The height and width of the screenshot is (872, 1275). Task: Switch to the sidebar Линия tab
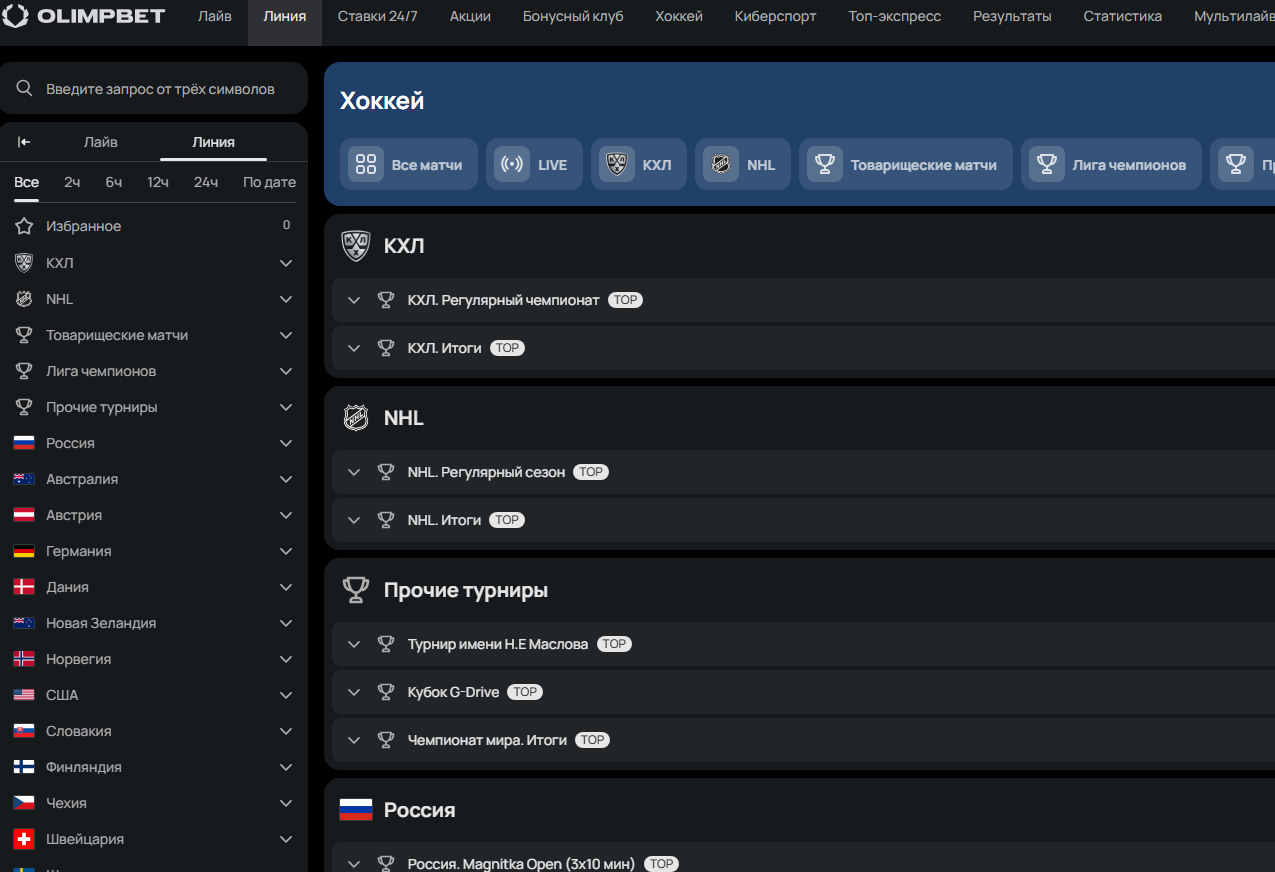click(213, 142)
